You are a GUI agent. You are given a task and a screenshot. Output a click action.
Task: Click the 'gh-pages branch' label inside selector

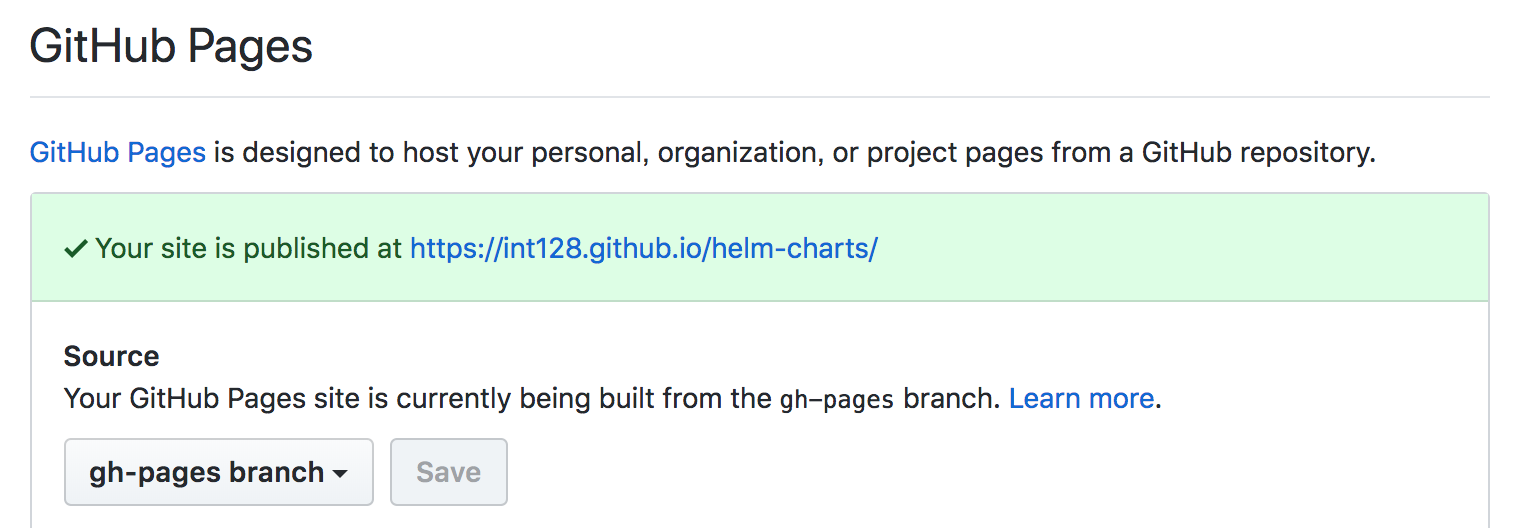pos(206,472)
